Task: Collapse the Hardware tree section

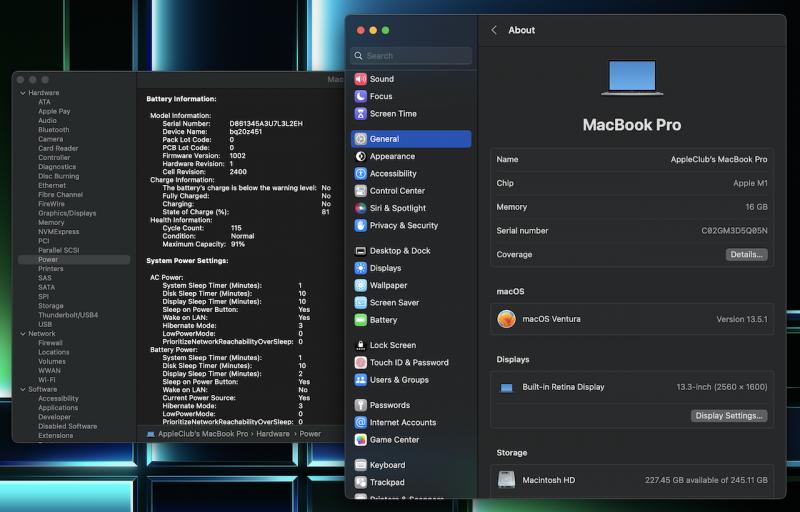Action: coord(22,93)
